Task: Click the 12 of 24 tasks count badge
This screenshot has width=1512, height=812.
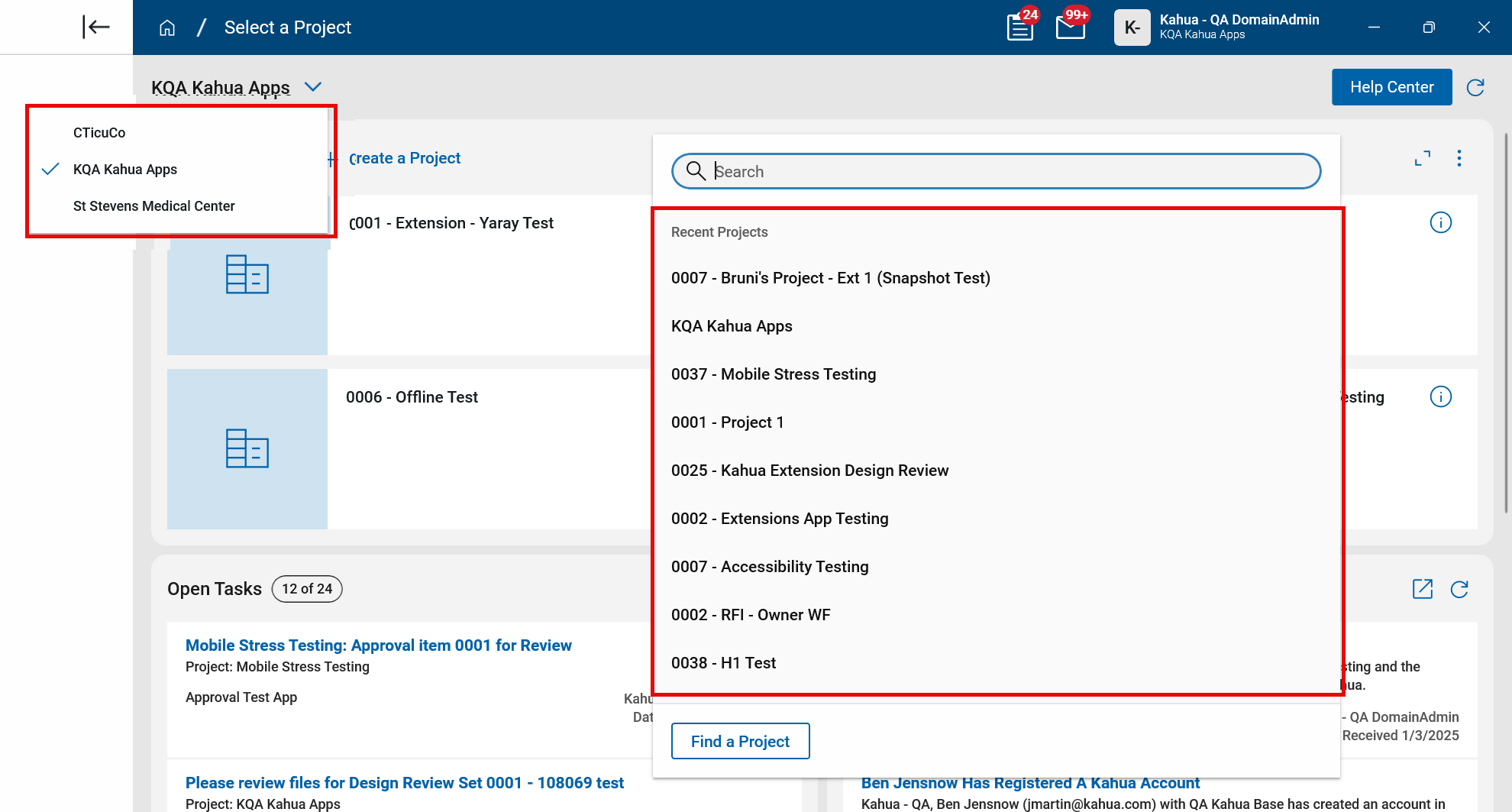Action: pyautogui.click(x=307, y=589)
